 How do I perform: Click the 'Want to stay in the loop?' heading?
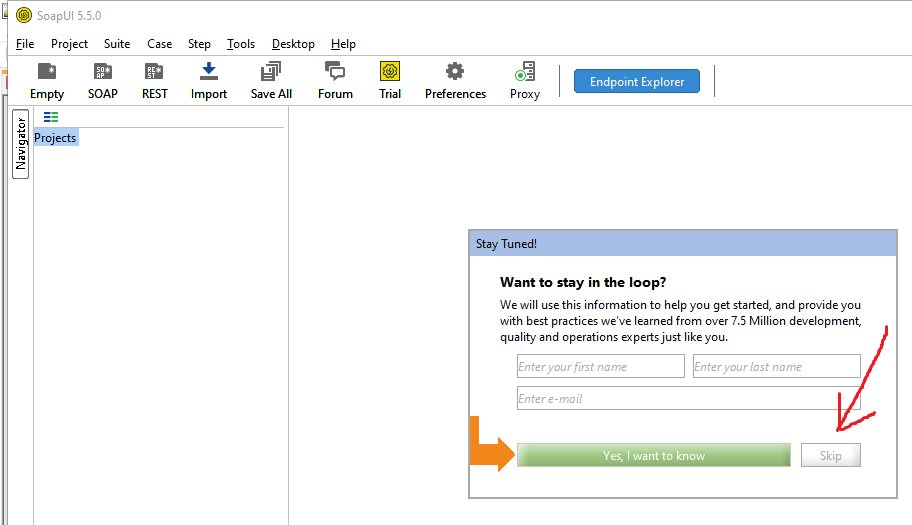pos(583,282)
